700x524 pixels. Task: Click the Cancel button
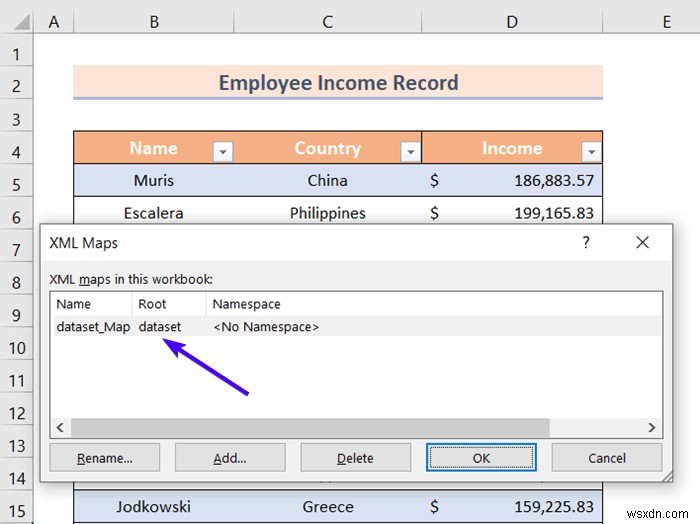point(607,457)
